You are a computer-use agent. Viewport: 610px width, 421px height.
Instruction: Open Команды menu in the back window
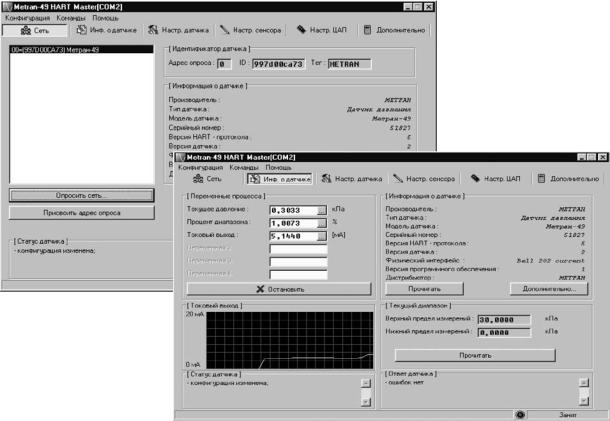71,18
